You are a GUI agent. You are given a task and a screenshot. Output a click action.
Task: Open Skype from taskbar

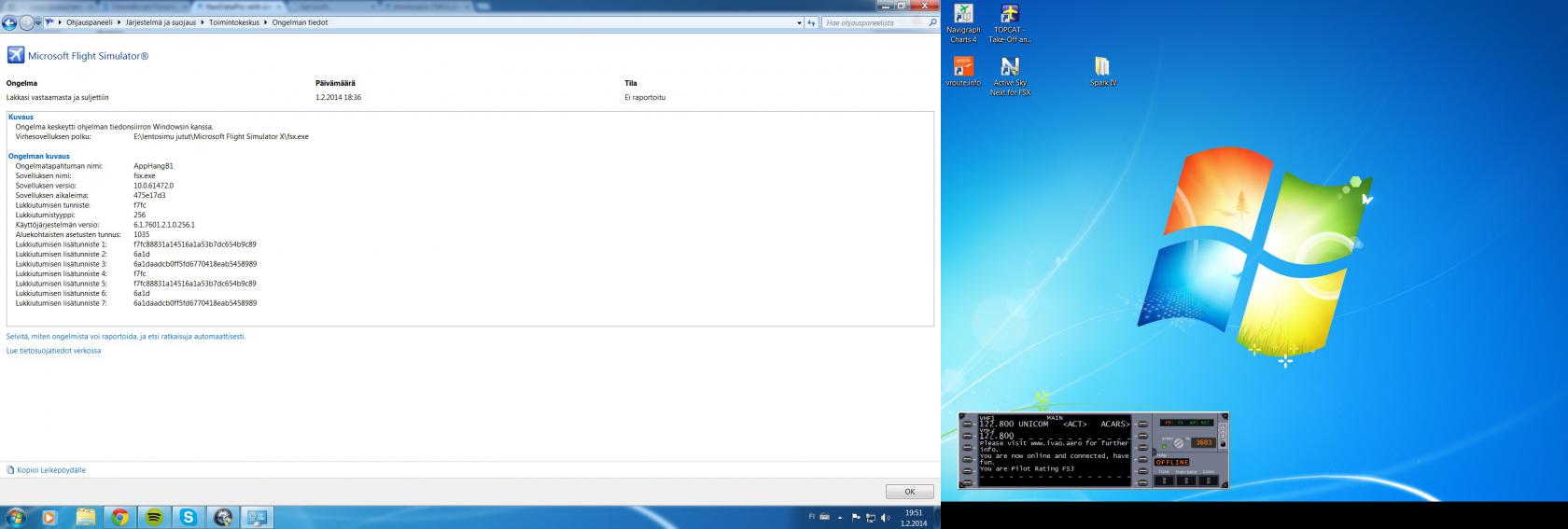189,516
